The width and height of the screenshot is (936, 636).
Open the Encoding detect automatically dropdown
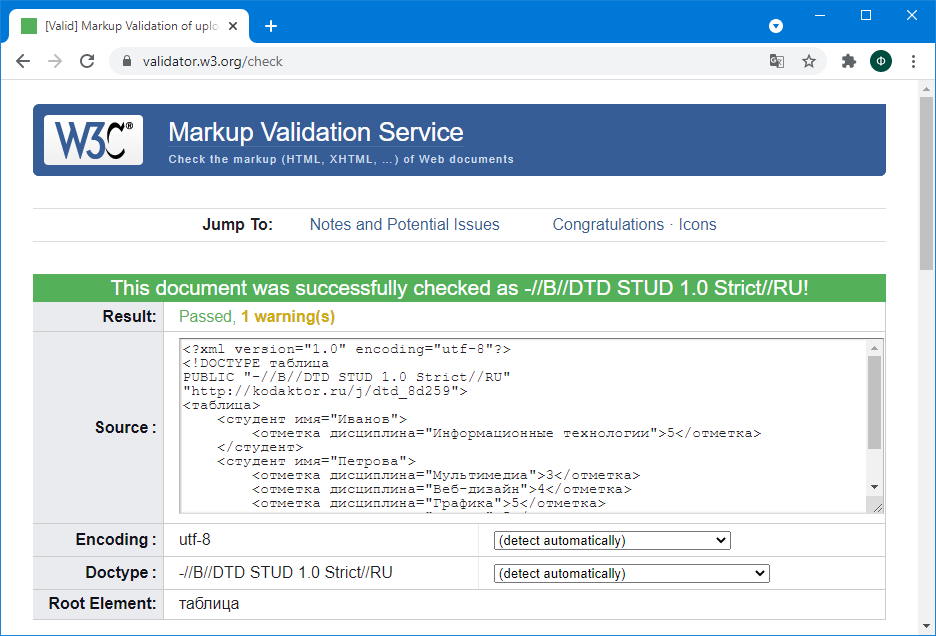tap(612, 540)
